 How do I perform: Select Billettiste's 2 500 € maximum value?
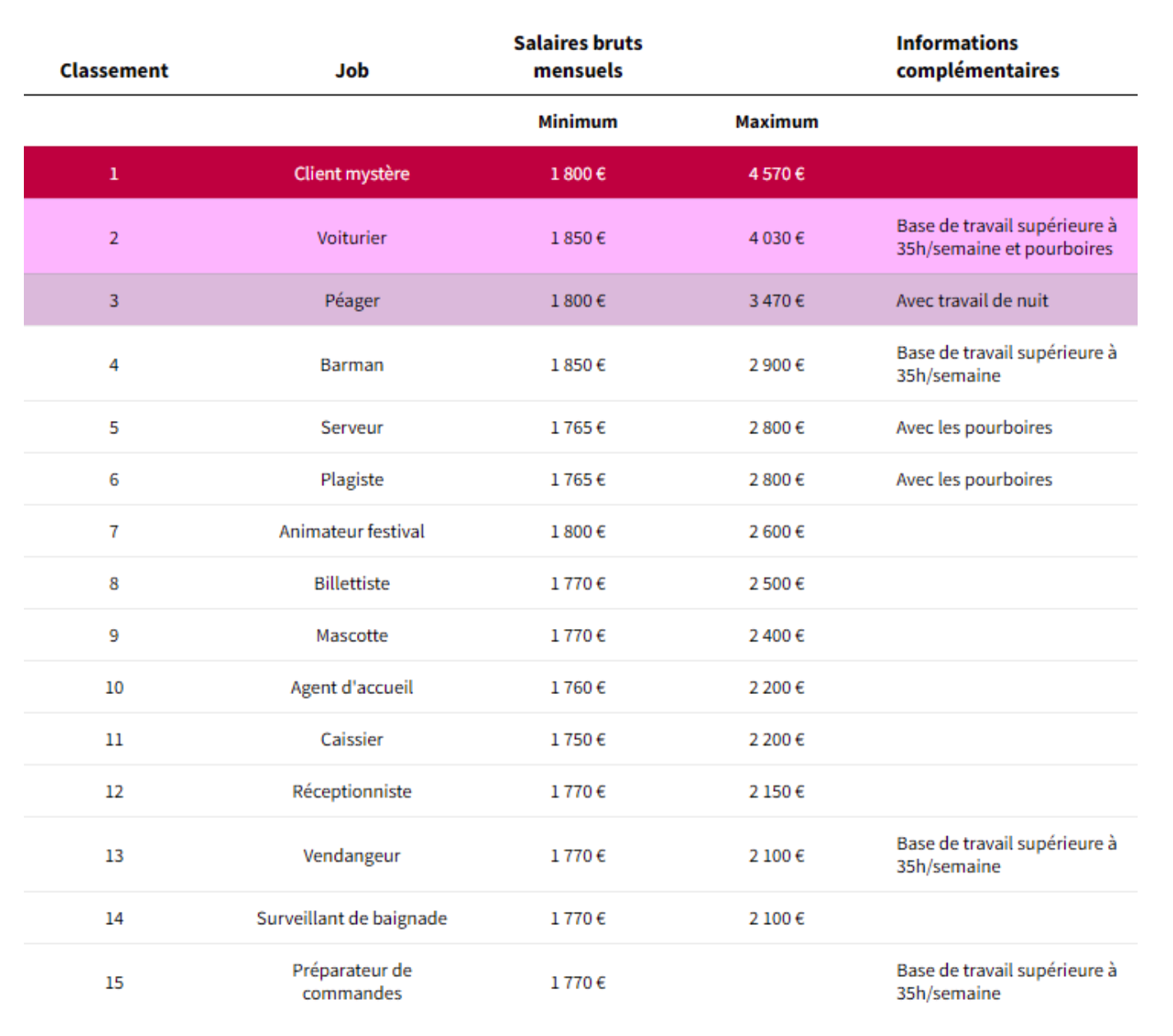(777, 584)
